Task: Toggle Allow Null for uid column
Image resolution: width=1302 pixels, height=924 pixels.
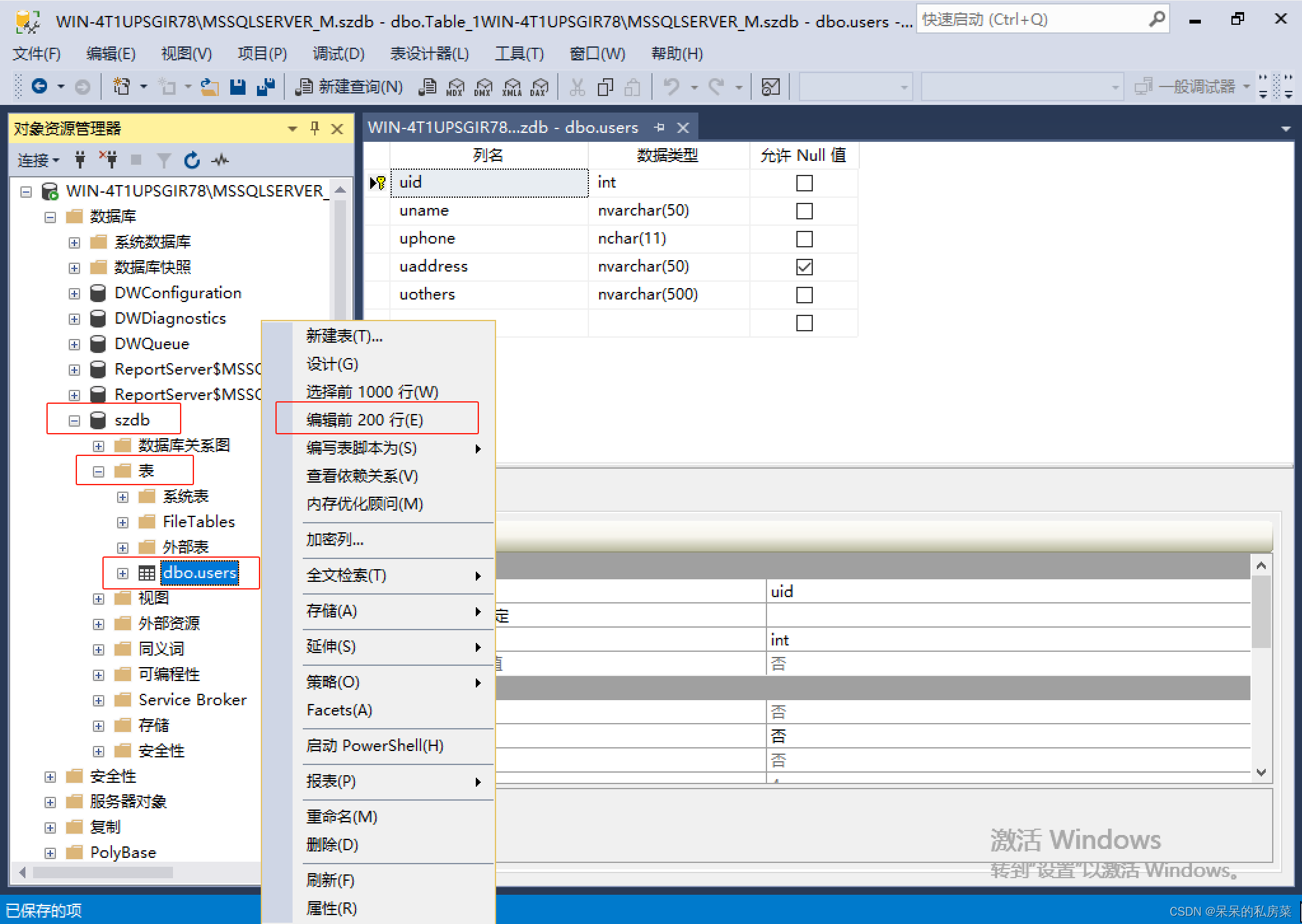Action: (x=804, y=183)
